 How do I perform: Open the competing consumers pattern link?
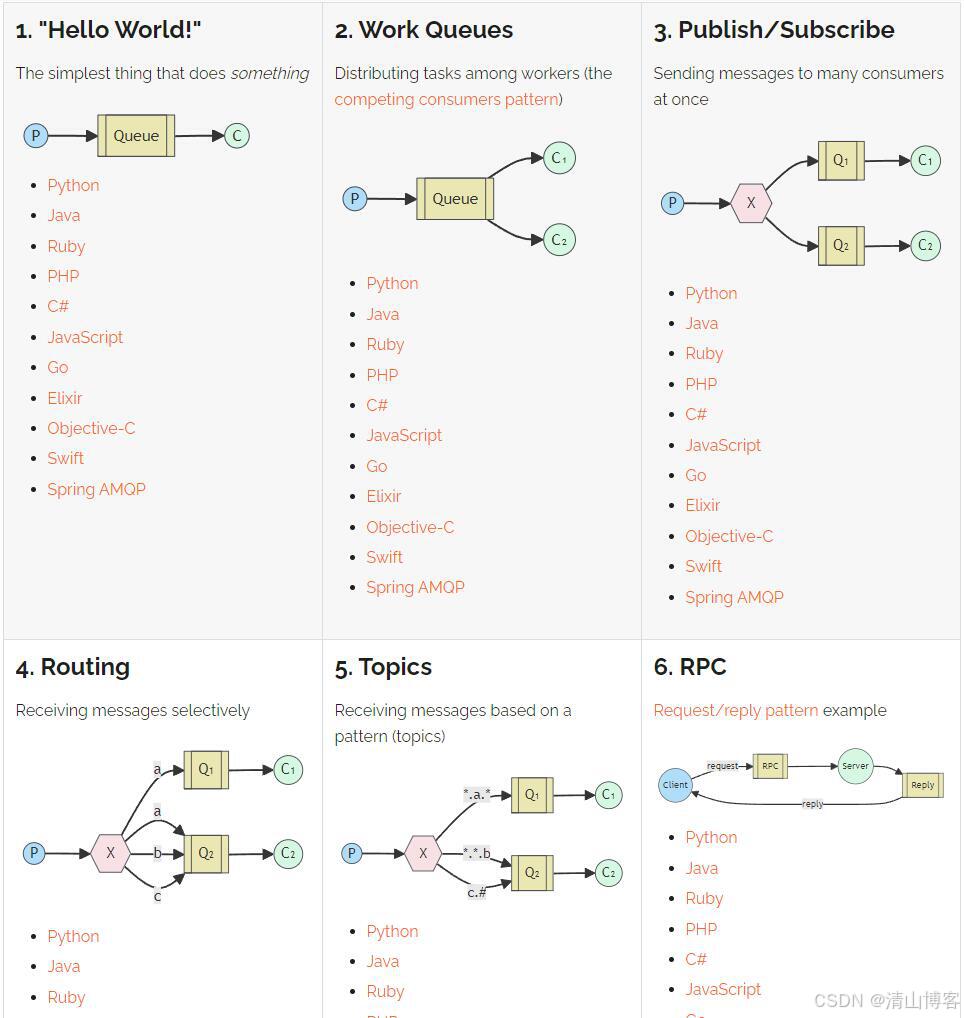(x=446, y=99)
